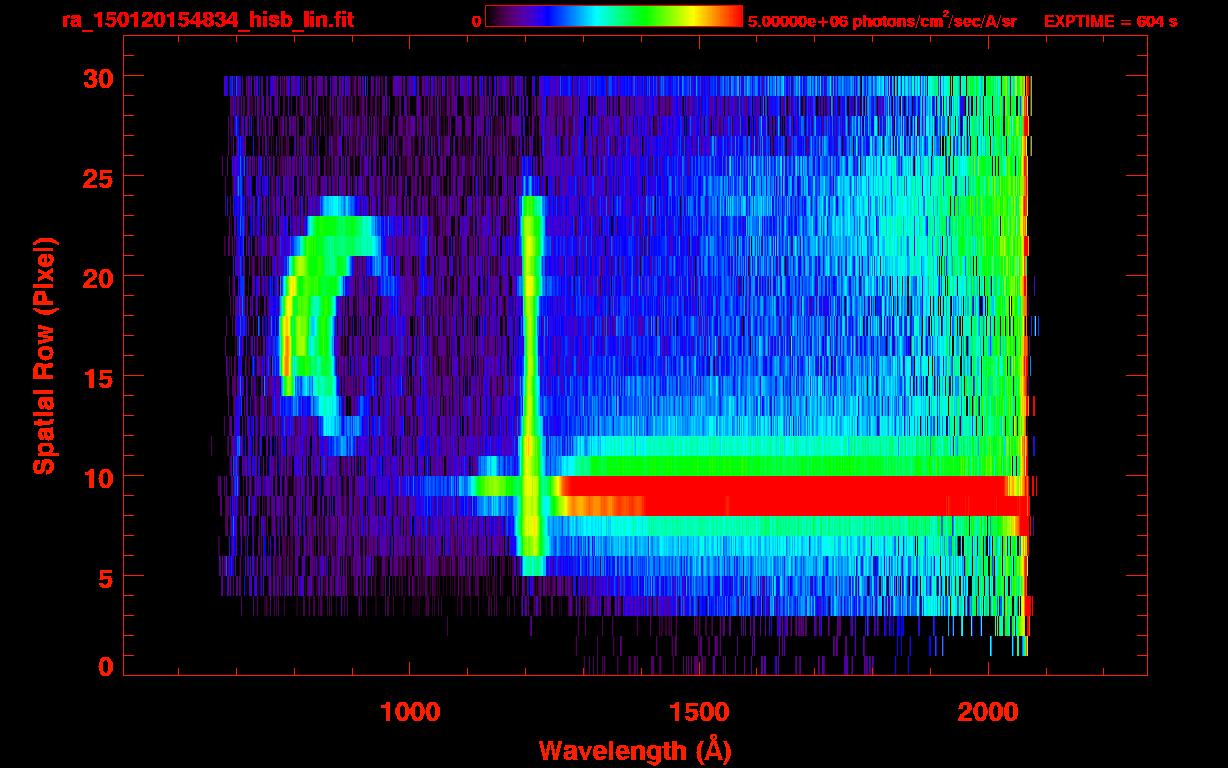Click the x-axis tick label 2000
The height and width of the screenshot is (768, 1228).
988,712
